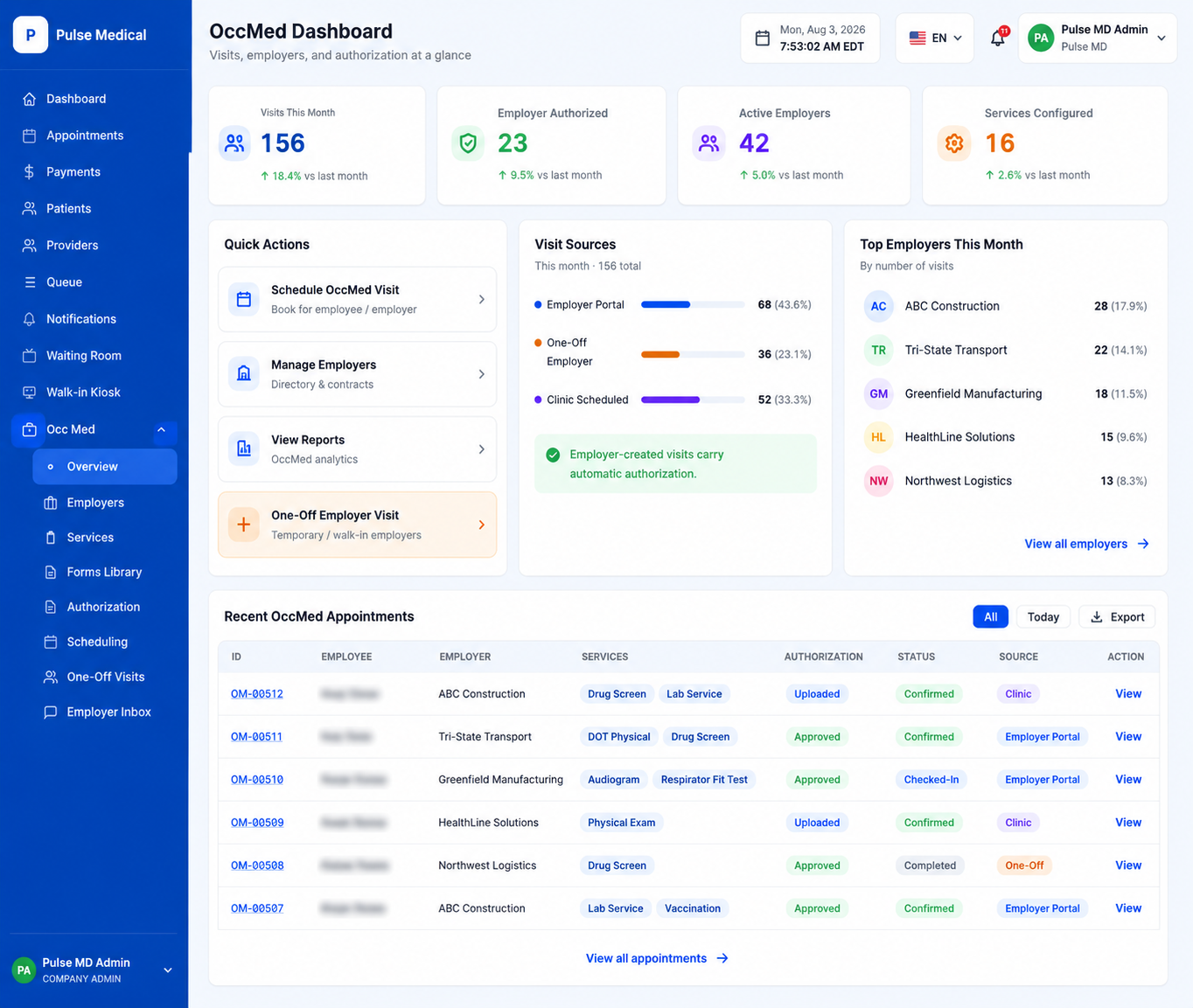Click the Employers submenu icon

(51, 503)
